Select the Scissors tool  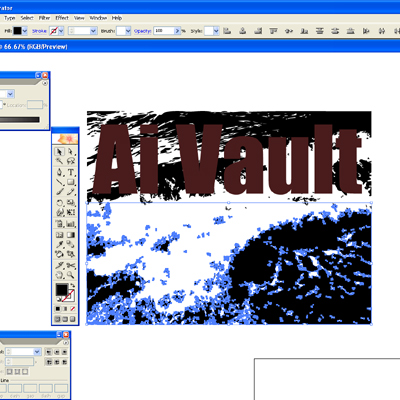point(71,266)
